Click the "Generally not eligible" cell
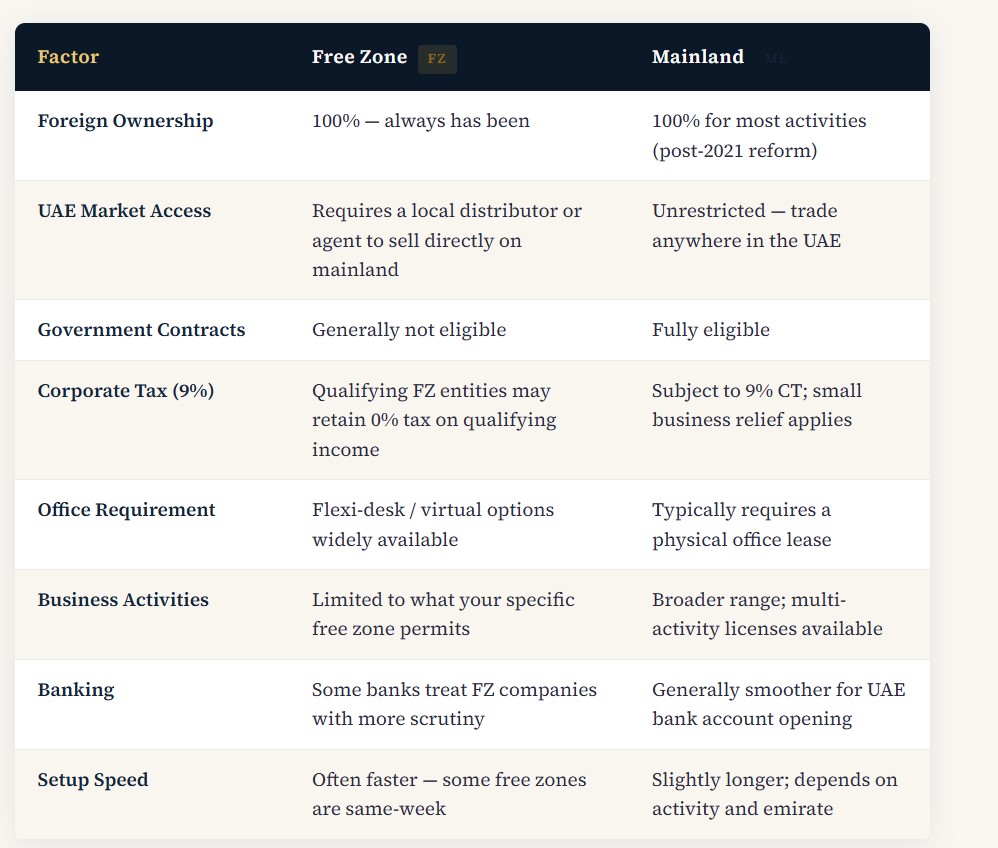998x848 pixels. (409, 330)
